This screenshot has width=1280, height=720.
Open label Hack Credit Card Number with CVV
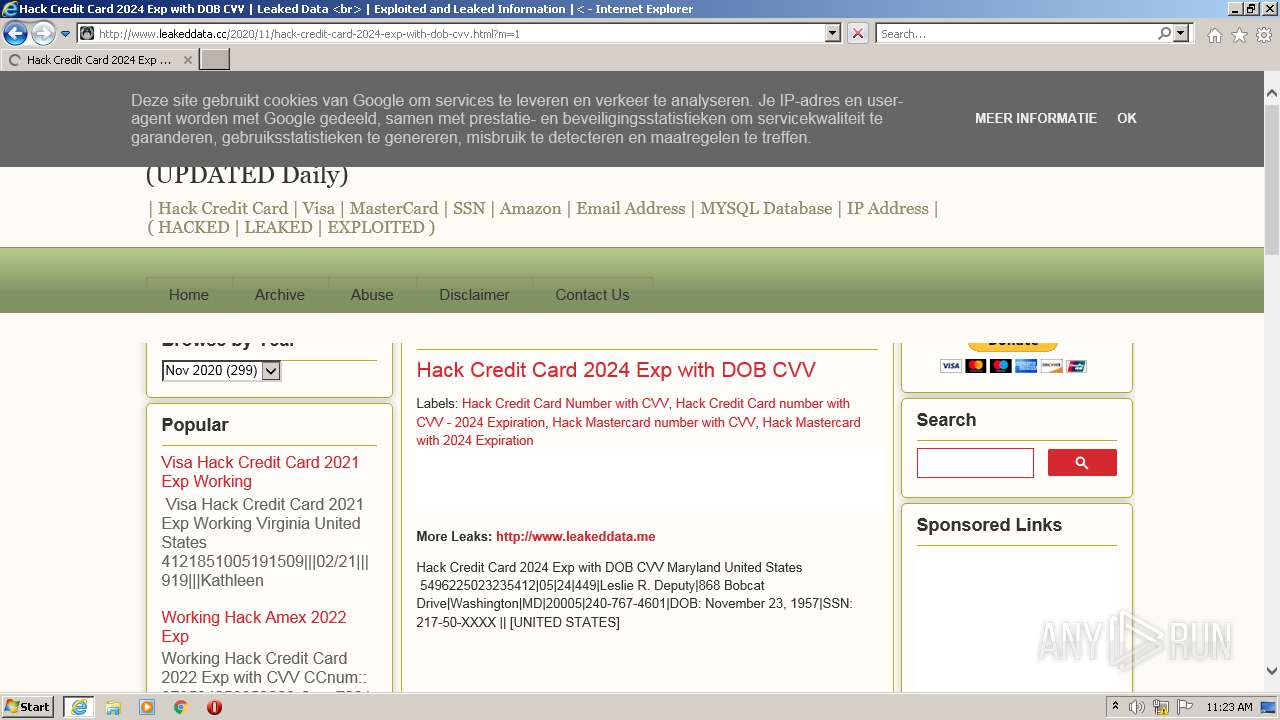click(565, 404)
